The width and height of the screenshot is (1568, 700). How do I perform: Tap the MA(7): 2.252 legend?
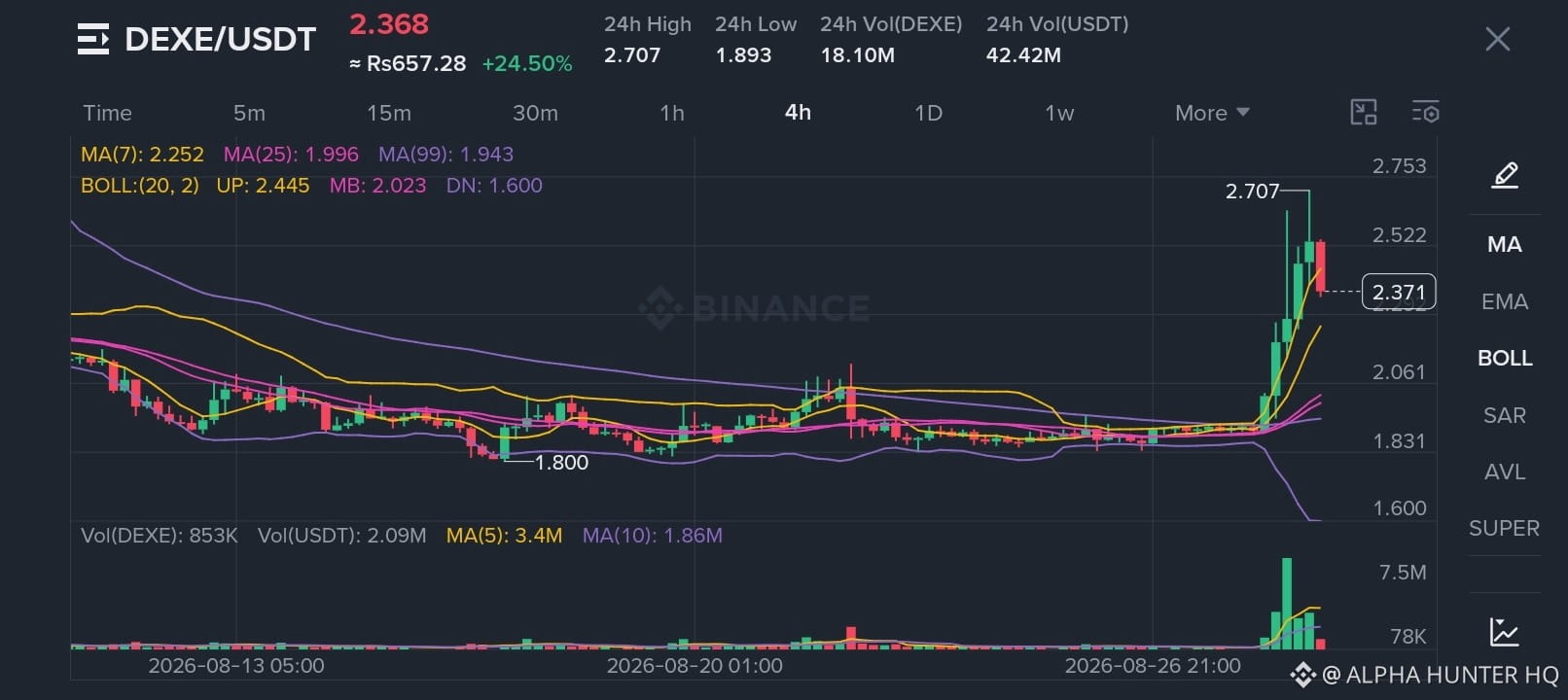tap(142, 155)
